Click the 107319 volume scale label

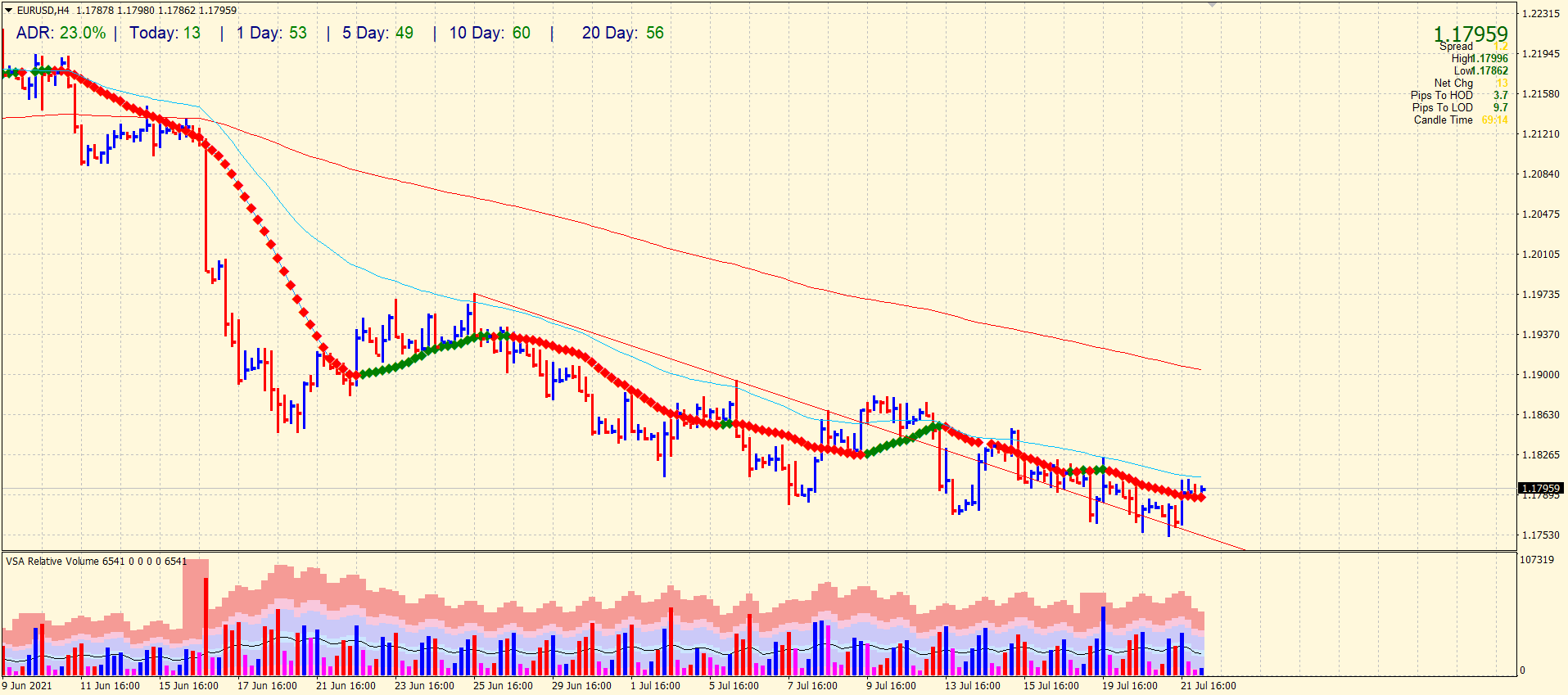(x=1537, y=560)
